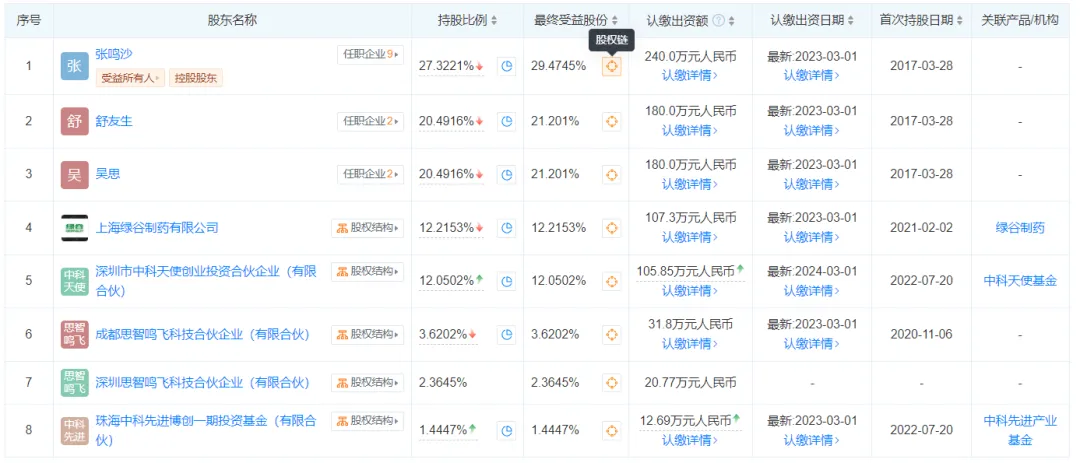
Task: Click the 上海绿谷制药 company logo
Action: (x=74, y=227)
